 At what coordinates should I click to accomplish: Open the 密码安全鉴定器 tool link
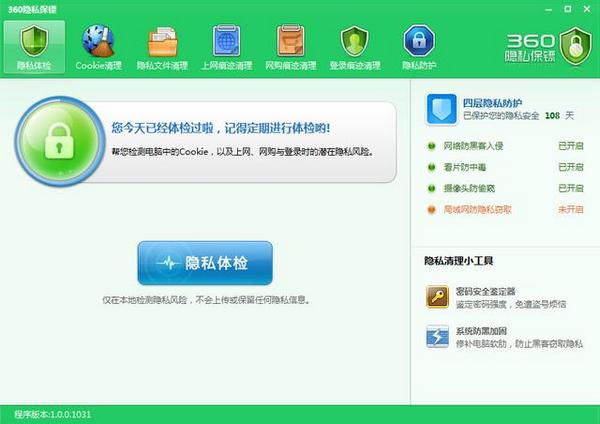coord(485,292)
